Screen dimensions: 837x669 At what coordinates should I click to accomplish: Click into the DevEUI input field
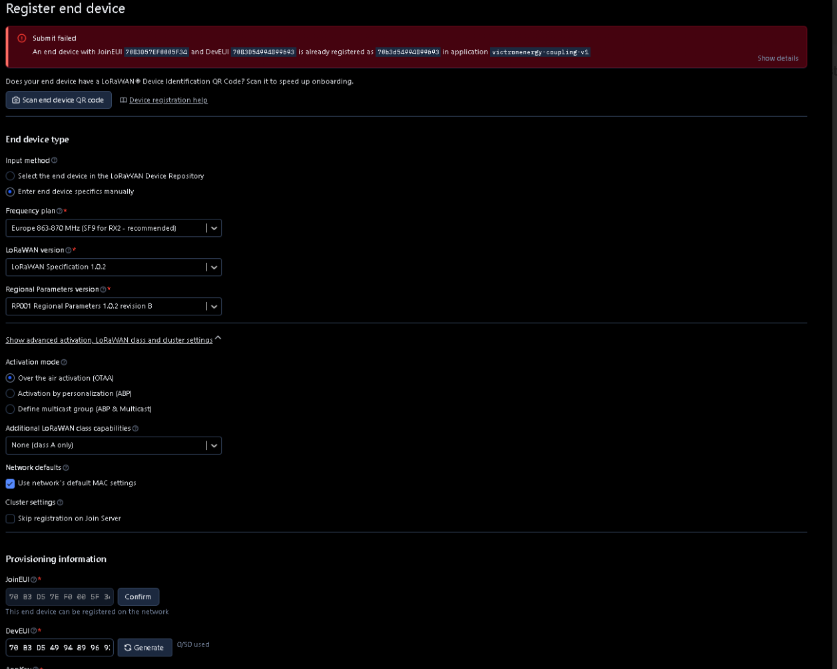click(x=60, y=647)
